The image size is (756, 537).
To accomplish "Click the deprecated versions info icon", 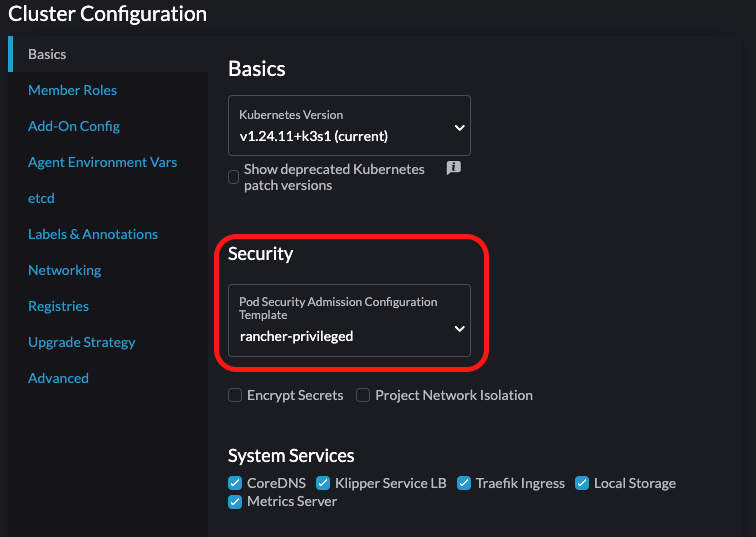I will pos(453,168).
